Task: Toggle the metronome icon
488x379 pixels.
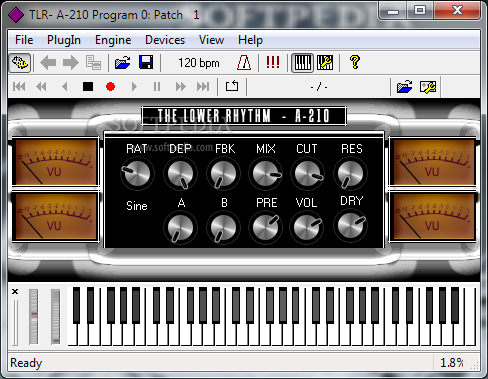Action: [244, 63]
